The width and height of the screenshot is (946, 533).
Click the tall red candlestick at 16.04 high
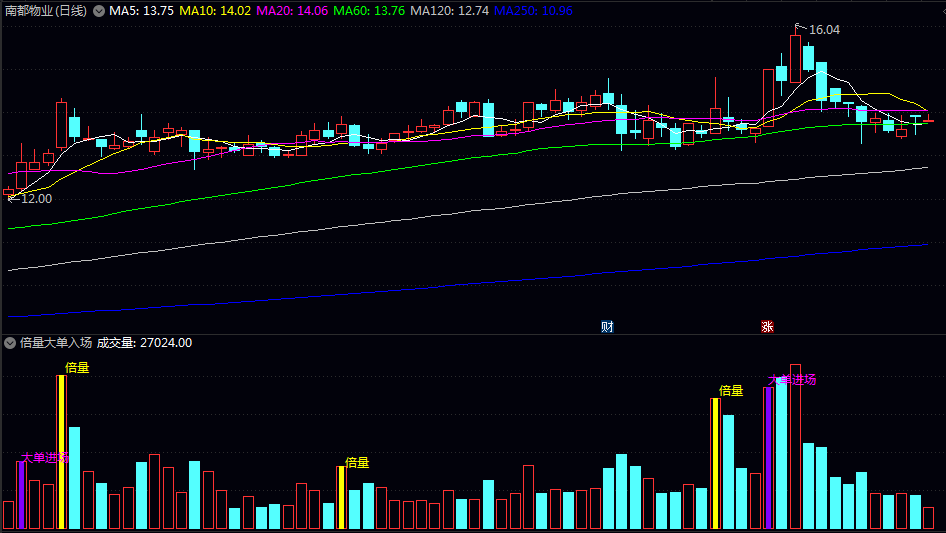[795, 59]
